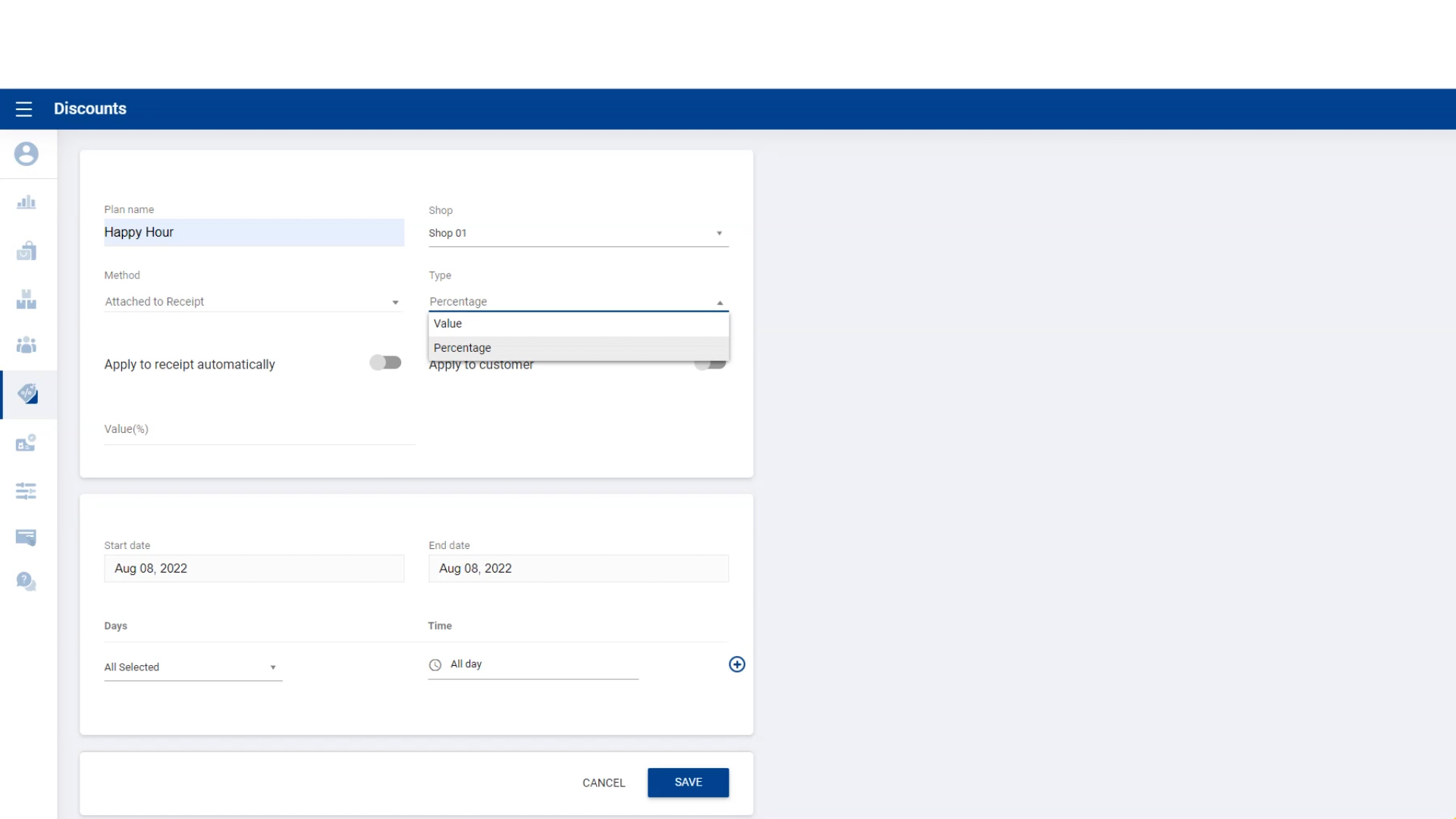The image size is (1456, 819).
Task: Open the user account profile icon
Action: pos(27,154)
